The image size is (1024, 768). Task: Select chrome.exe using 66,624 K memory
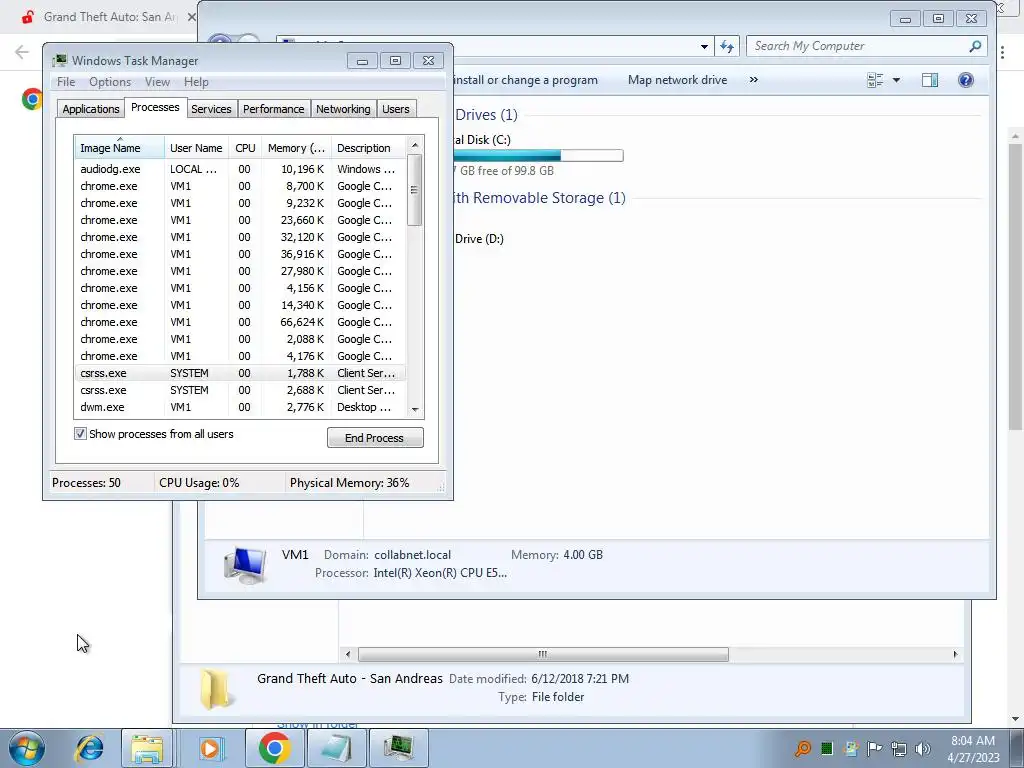pyautogui.click(x=239, y=322)
